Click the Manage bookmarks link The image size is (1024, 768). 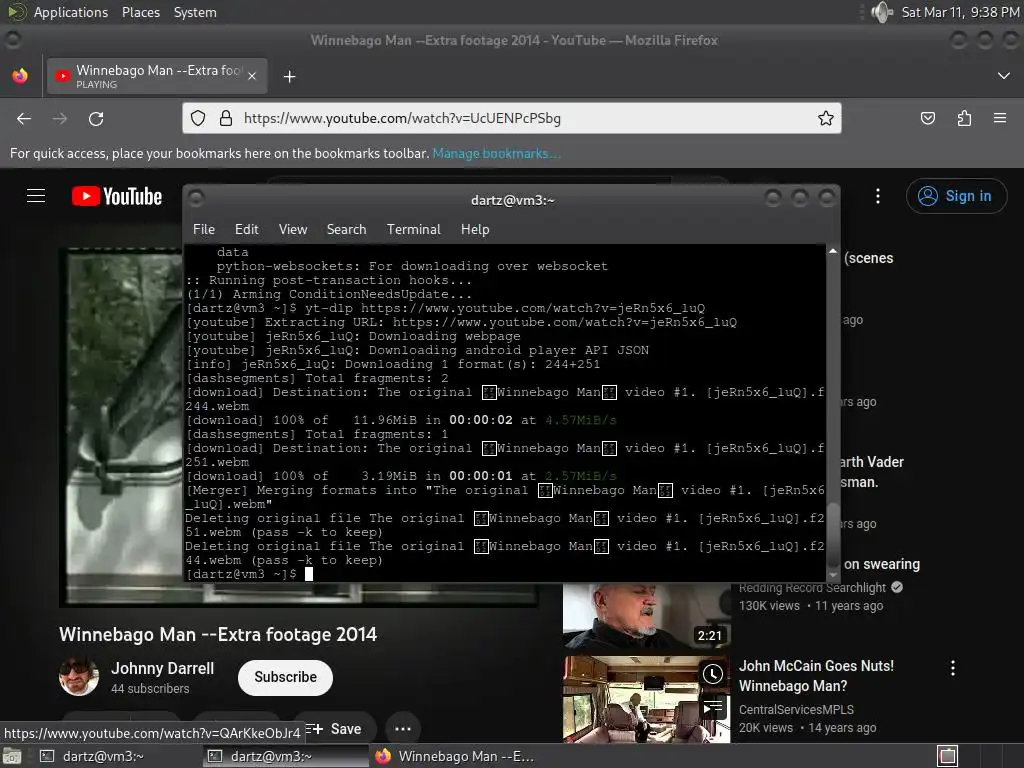496,153
